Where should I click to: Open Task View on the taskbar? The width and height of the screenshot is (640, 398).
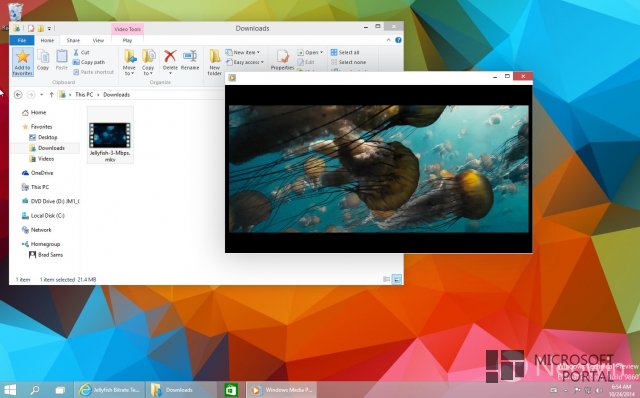[x=60, y=390]
